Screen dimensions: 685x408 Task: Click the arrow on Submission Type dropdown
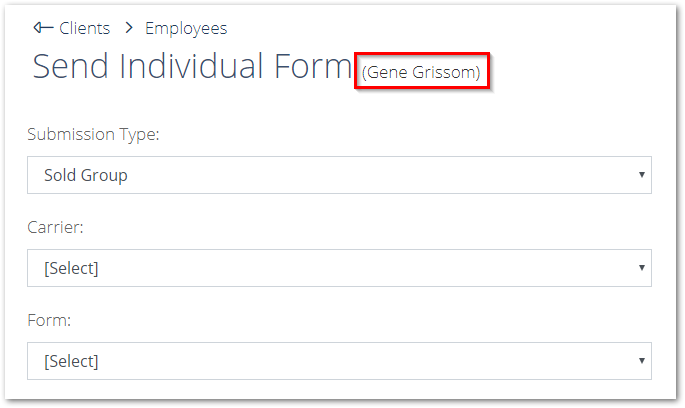pos(640,175)
